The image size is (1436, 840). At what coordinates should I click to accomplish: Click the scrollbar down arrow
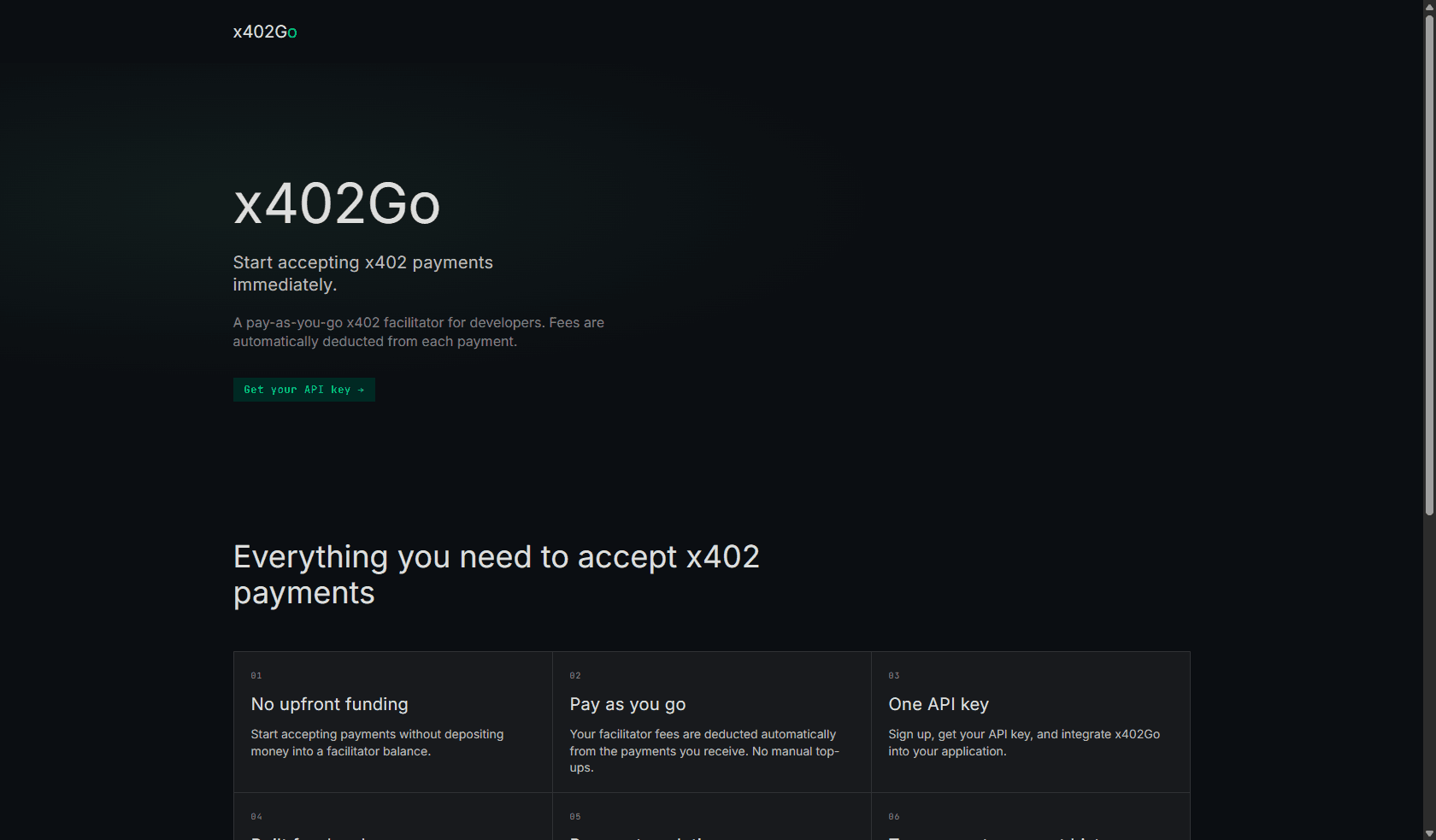pyautogui.click(x=1429, y=833)
